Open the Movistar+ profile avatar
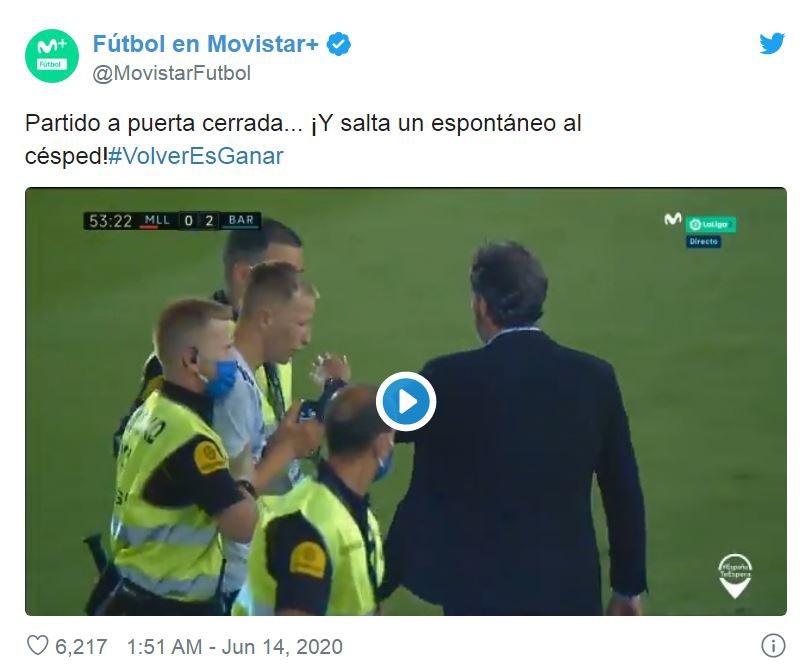The image size is (804, 669). coord(52,56)
